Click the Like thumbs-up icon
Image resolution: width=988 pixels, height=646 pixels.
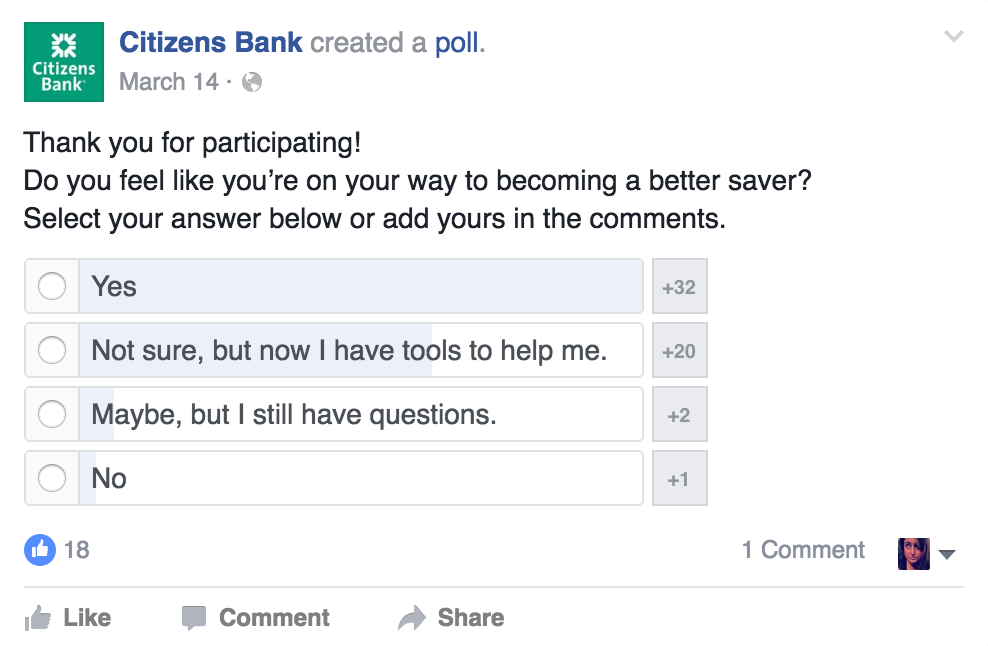(x=38, y=618)
